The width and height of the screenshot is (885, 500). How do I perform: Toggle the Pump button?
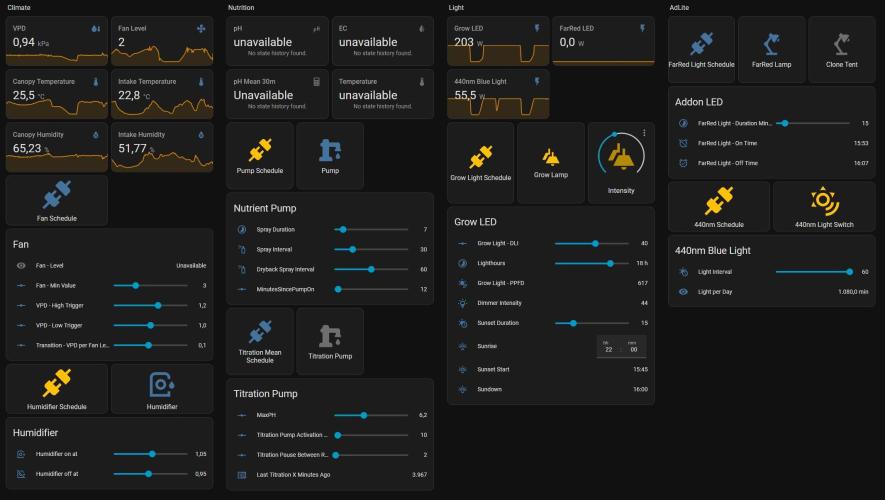[330, 156]
